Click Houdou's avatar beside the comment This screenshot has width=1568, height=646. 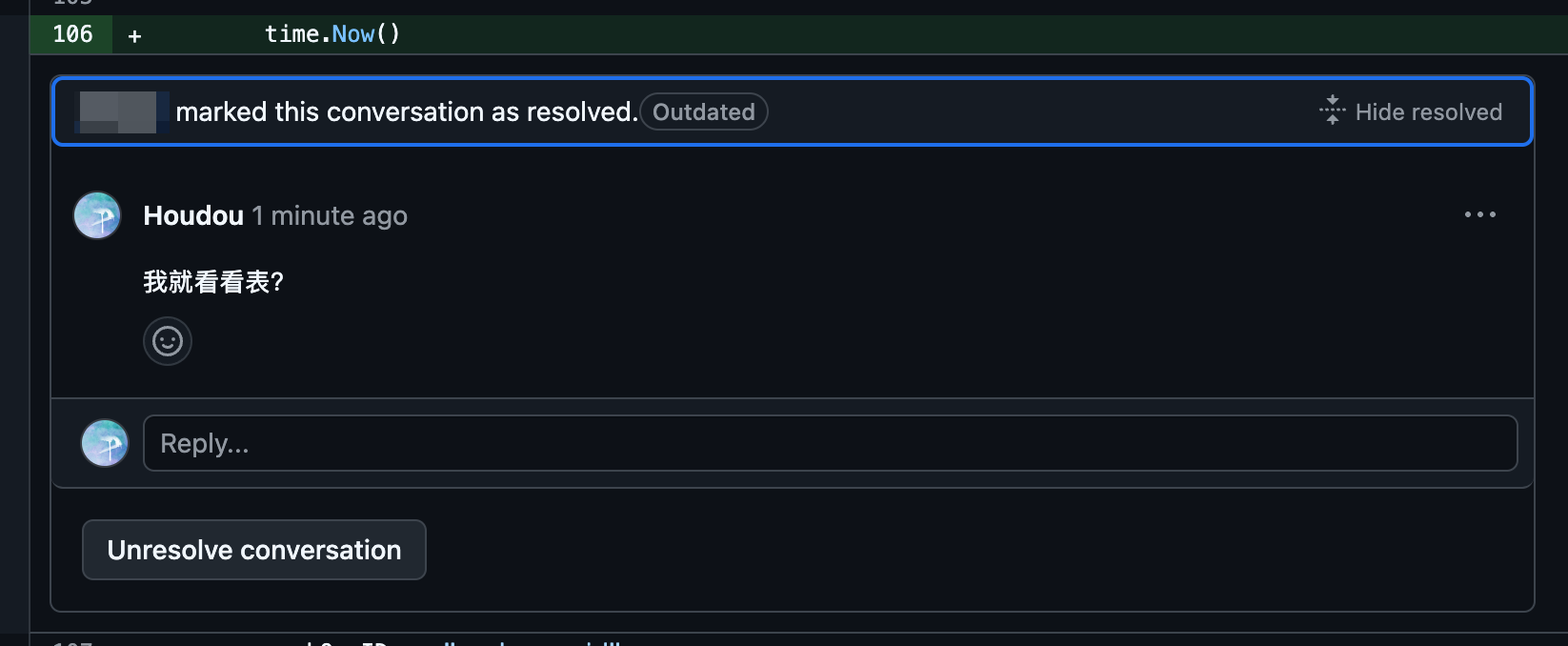point(97,215)
